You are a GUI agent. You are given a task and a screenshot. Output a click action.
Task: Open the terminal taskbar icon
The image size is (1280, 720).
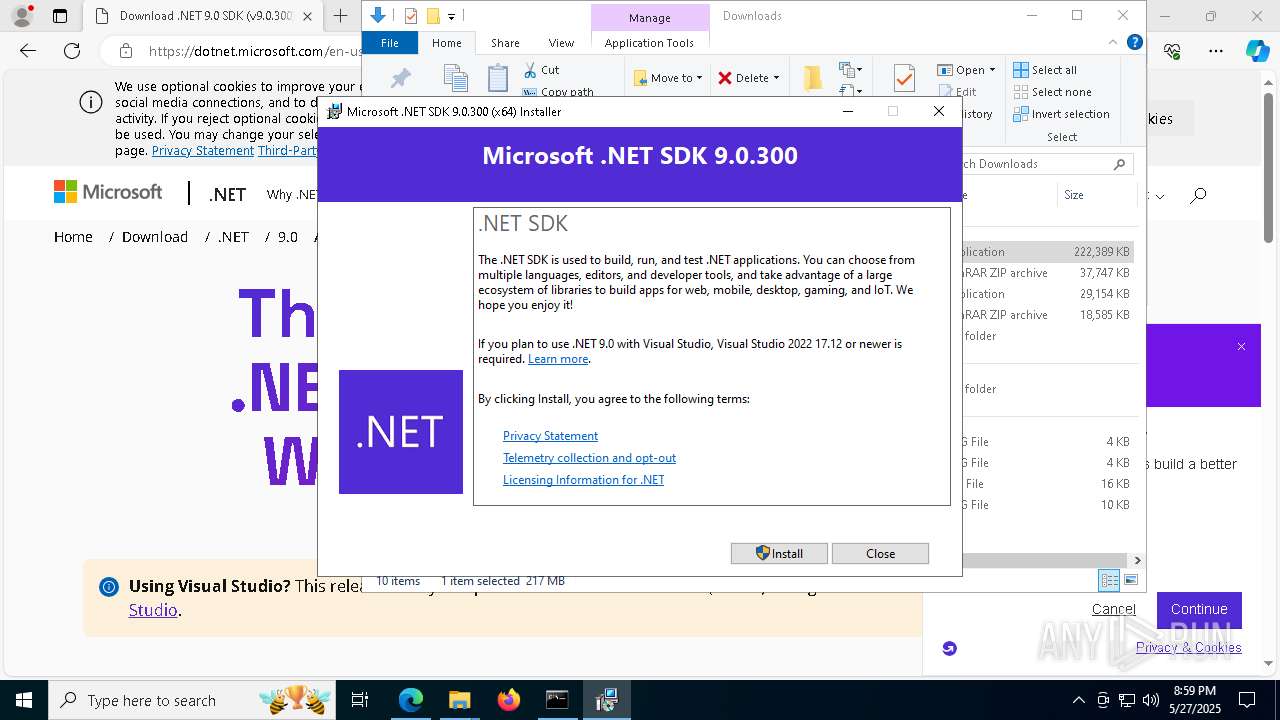tap(557, 700)
